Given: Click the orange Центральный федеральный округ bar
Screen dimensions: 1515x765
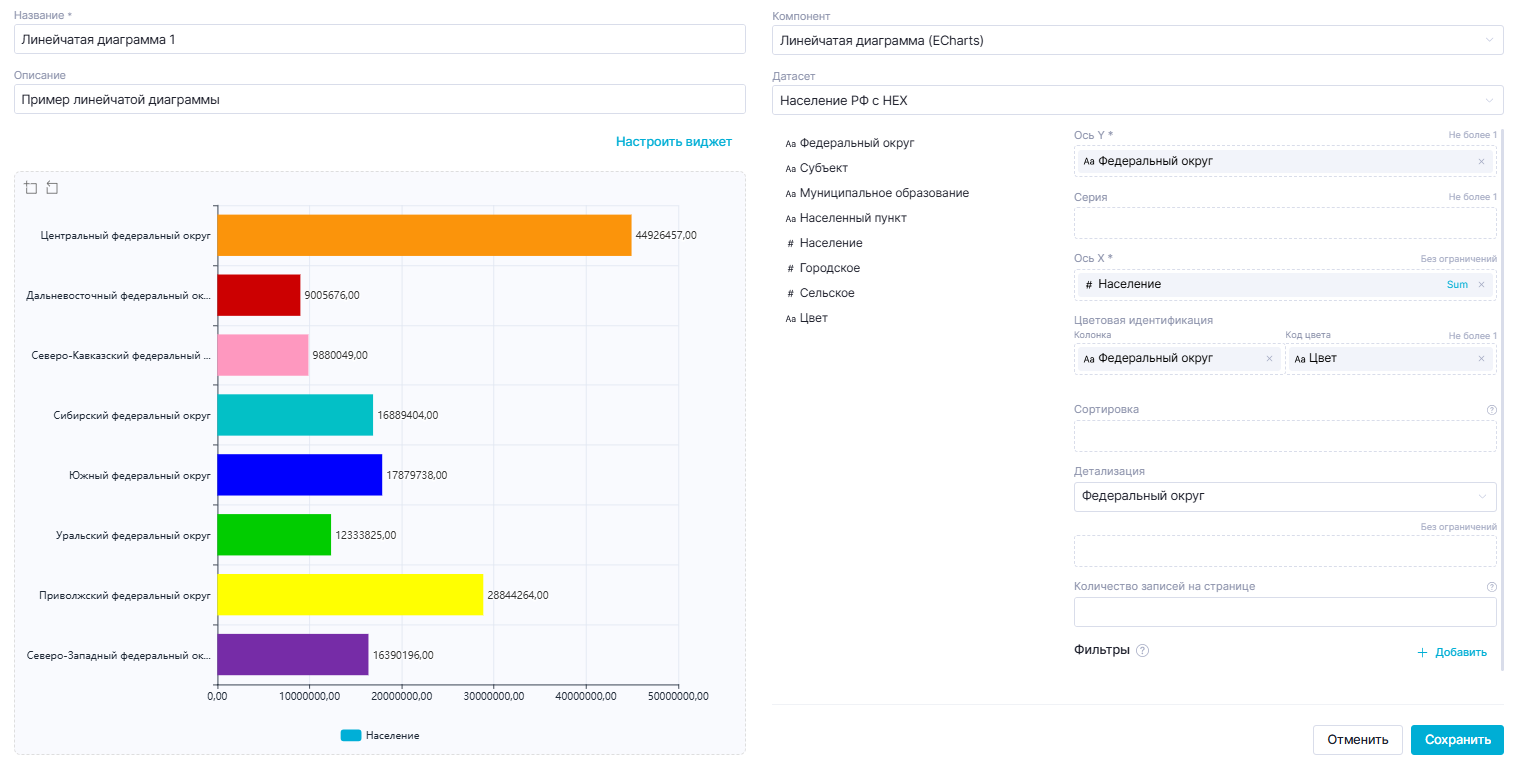Looking at the screenshot, I should tap(424, 235).
